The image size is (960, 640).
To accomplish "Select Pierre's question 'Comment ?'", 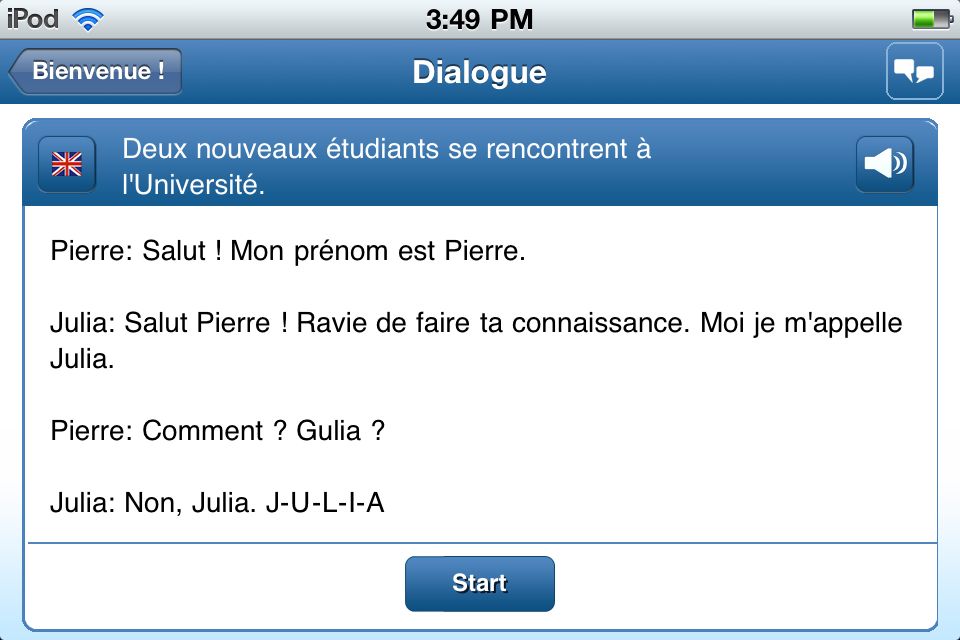I will click(212, 431).
